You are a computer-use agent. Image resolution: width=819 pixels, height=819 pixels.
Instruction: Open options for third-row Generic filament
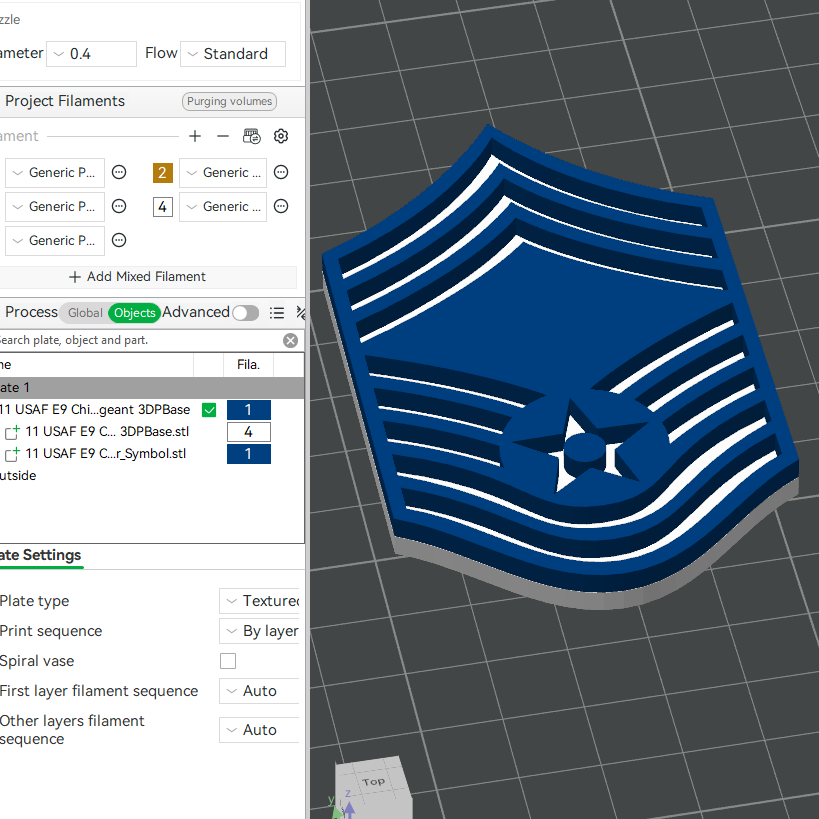click(119, 240)
